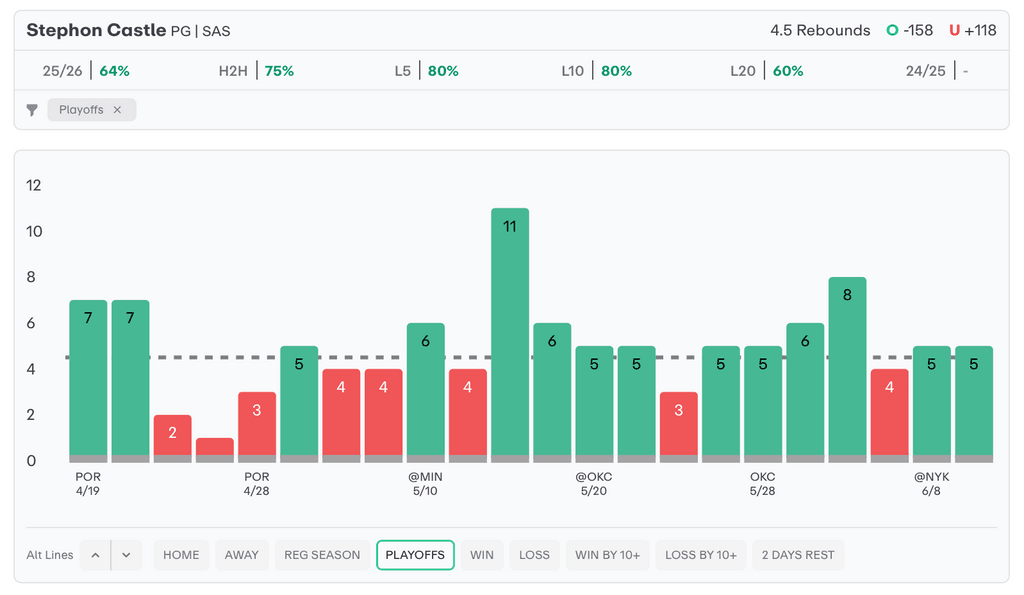The height and width of the screenshot is (595, 1024).
Task: Open the L5 80% hit rate stat
Action: pyautogui.click(x=426, y=71)
